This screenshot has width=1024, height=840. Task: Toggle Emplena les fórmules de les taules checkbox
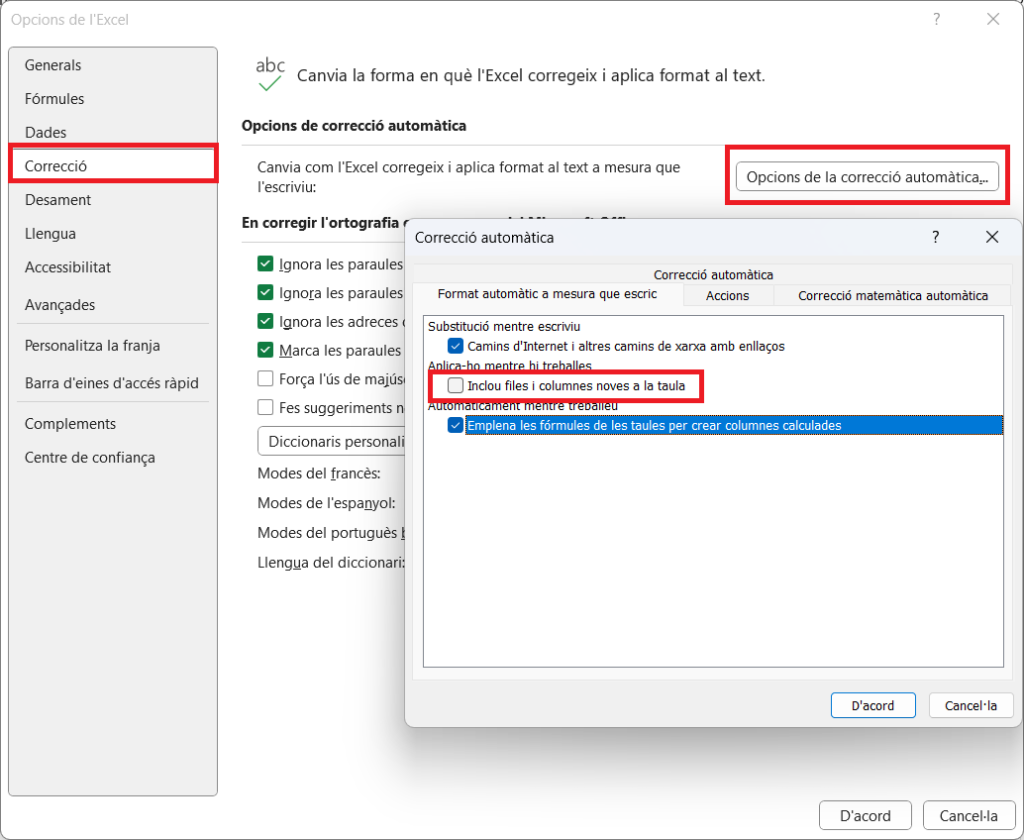[455, 425]
